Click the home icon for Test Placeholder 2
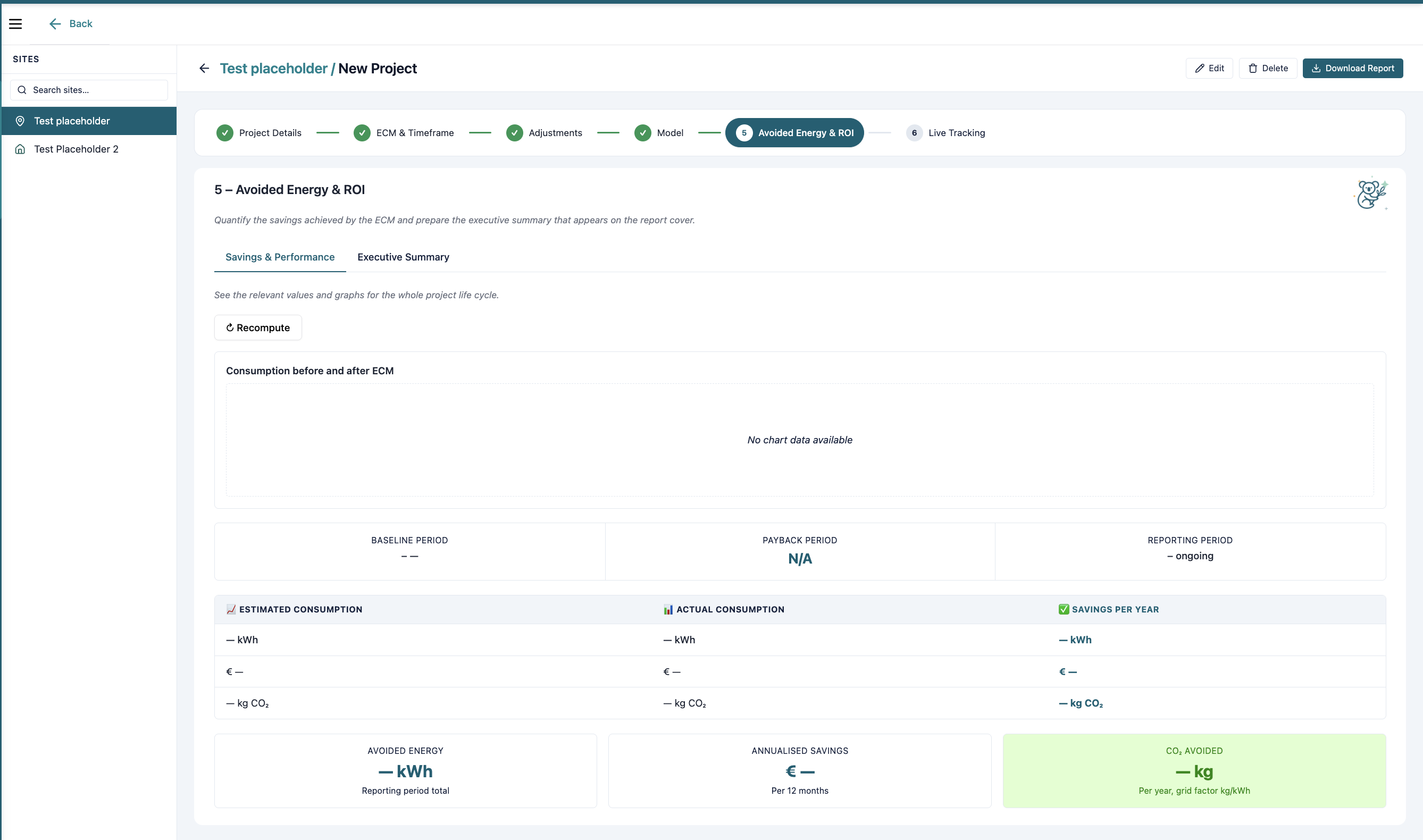 coord(20,149)
